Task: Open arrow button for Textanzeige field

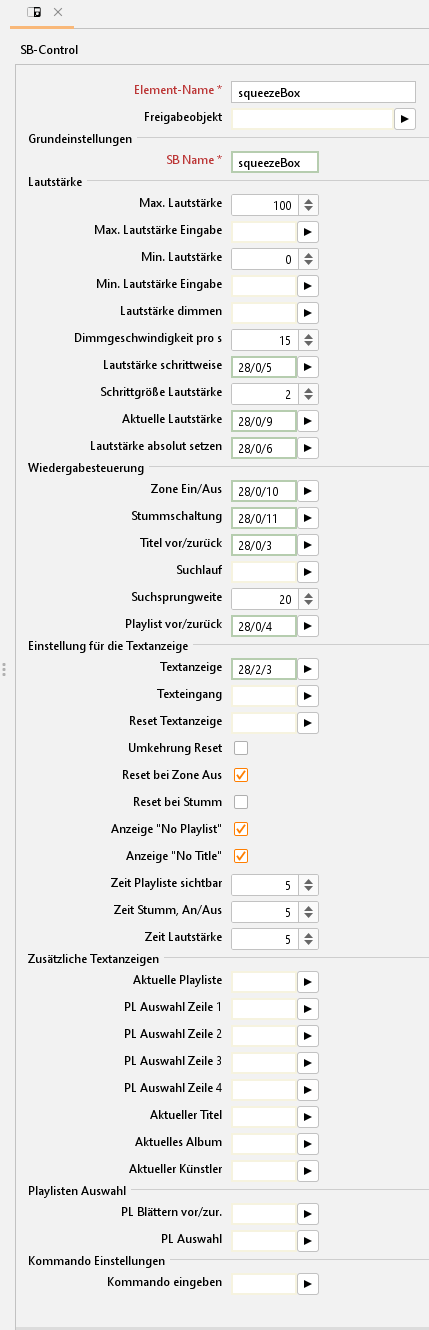Action: [308, 668]
